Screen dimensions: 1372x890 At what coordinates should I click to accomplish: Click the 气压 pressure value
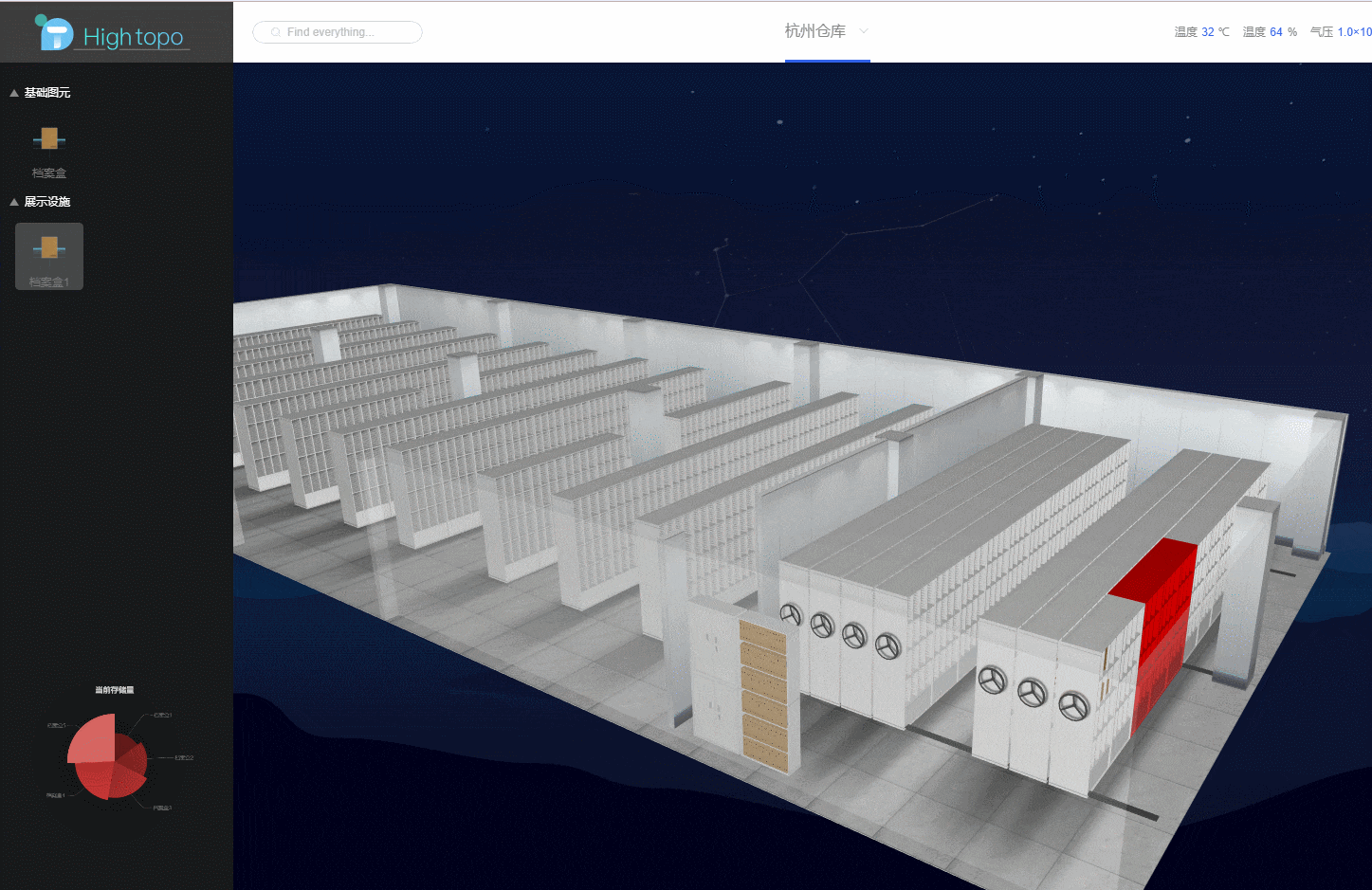click(1354, 31)
